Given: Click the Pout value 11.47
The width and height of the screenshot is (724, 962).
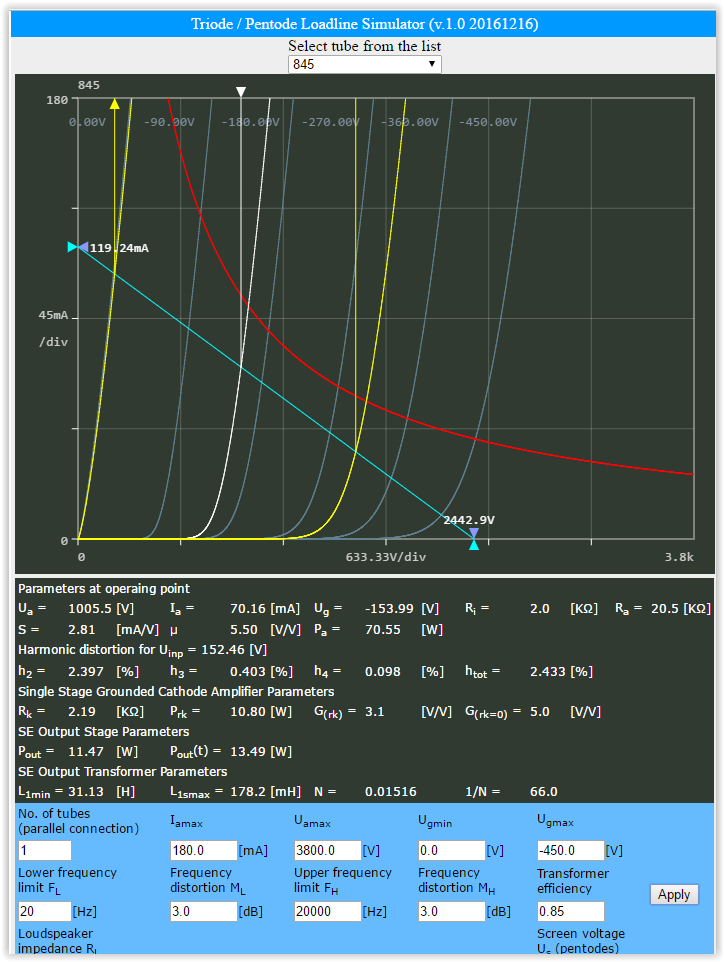Looking at the screenshot, I should [x=86, y=752].
